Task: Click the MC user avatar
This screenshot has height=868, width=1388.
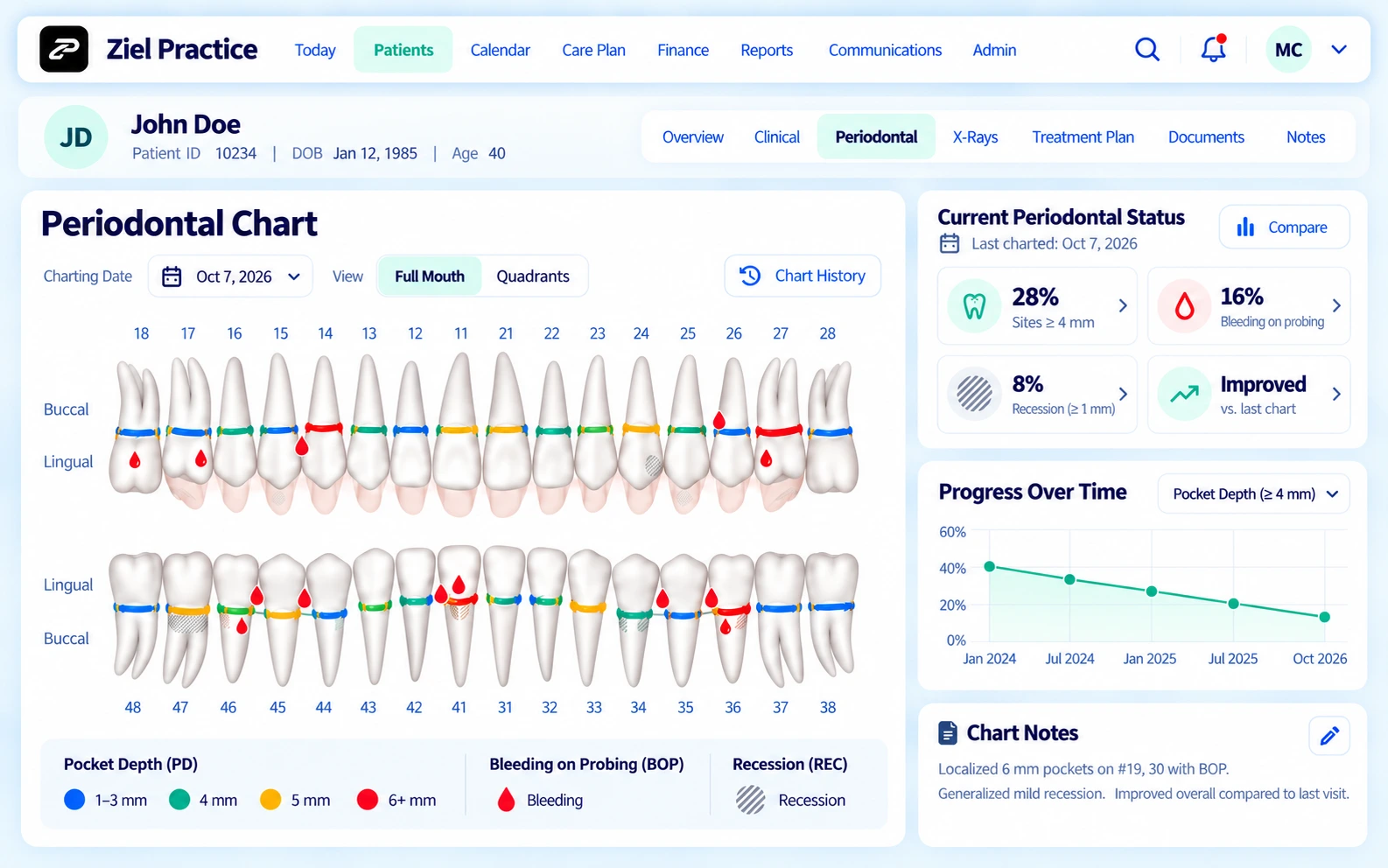Action: [1288, 50]
